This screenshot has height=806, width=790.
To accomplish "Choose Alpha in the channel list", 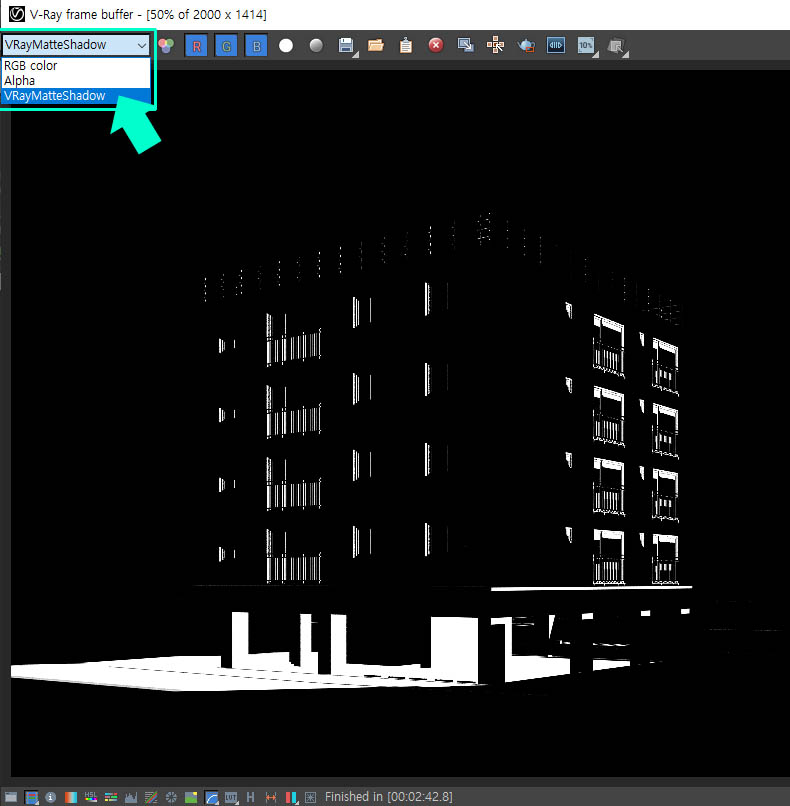I will click(76, 81).
